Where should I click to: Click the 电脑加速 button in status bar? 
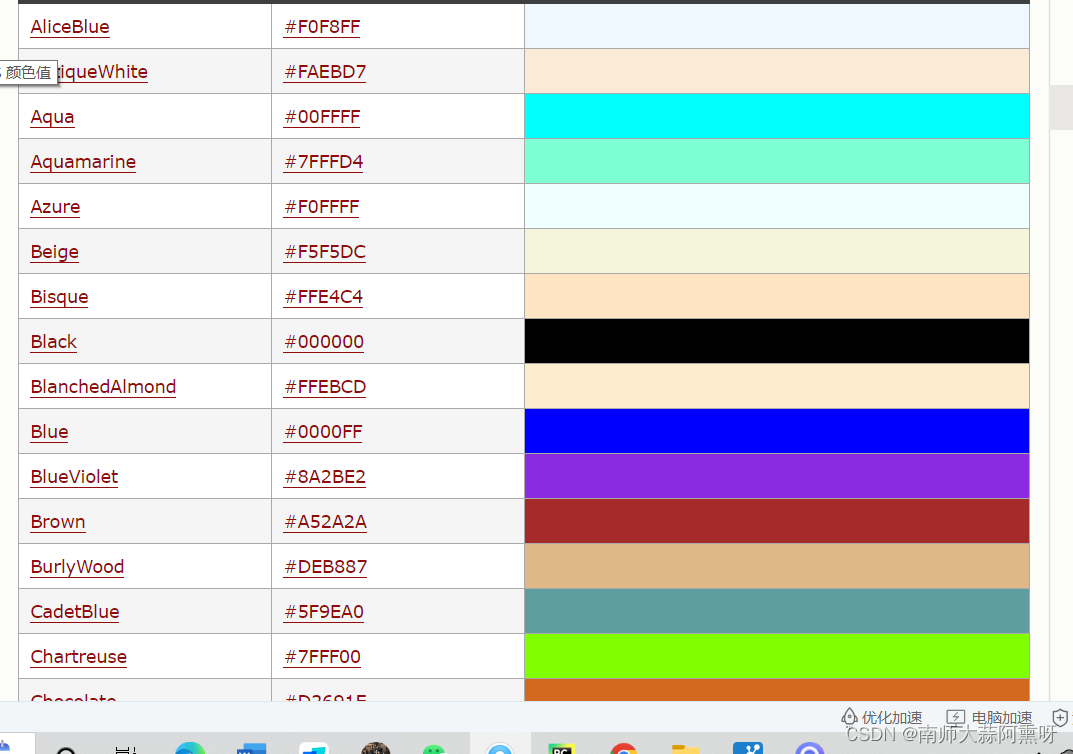pyautogui.click(x=990, y=717)
